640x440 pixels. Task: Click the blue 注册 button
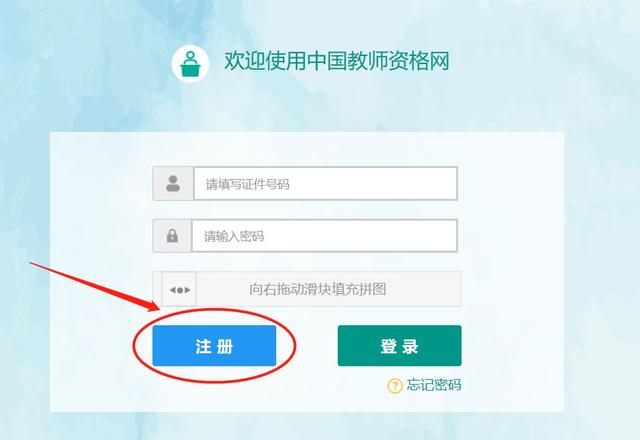pos(214,346)
